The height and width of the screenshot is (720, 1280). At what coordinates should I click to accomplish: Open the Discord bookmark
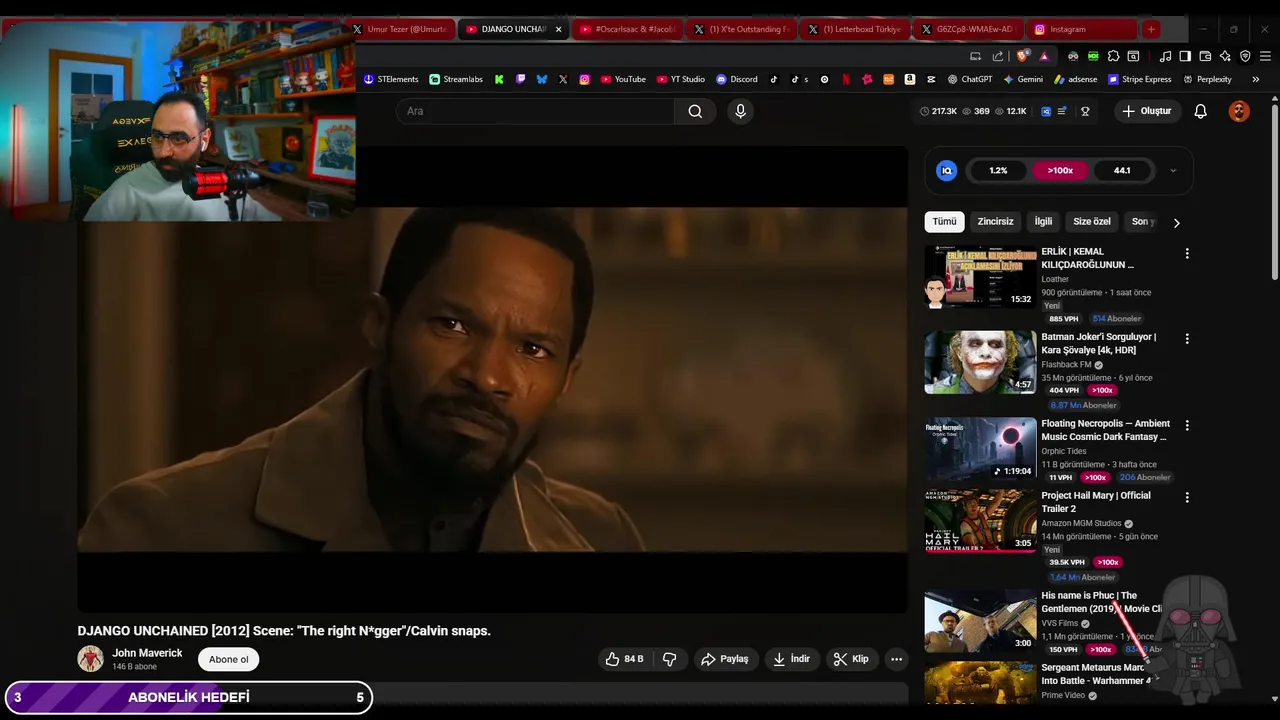(737, 79)
